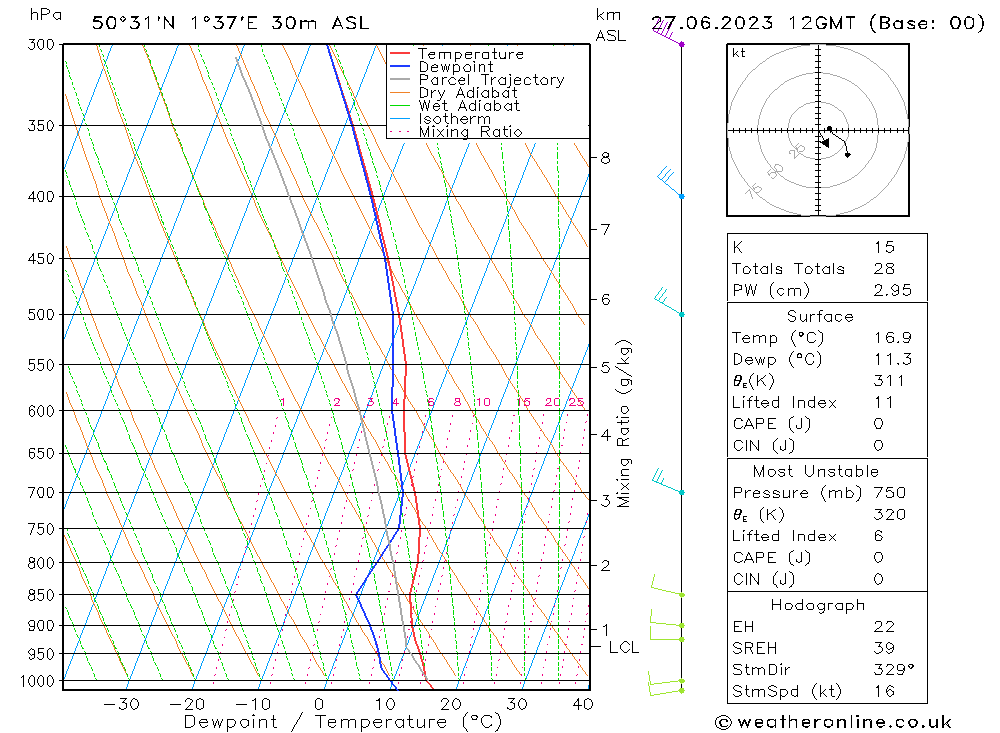This screenshot has width=1000, height=733.
Task: Select the cyan wind barb at 700 hPa
Action: tap(668, 482)
